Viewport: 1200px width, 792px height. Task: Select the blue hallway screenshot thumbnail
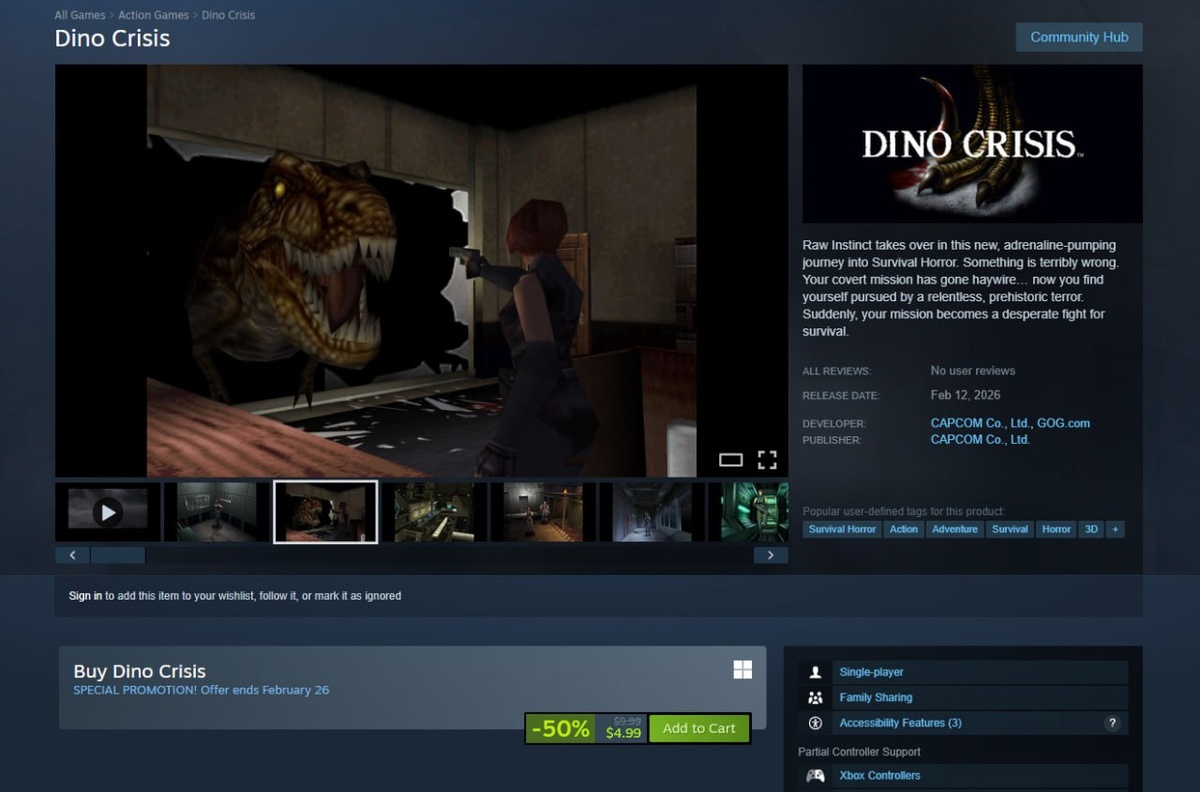pyautogui.click(x=652, y=512)
